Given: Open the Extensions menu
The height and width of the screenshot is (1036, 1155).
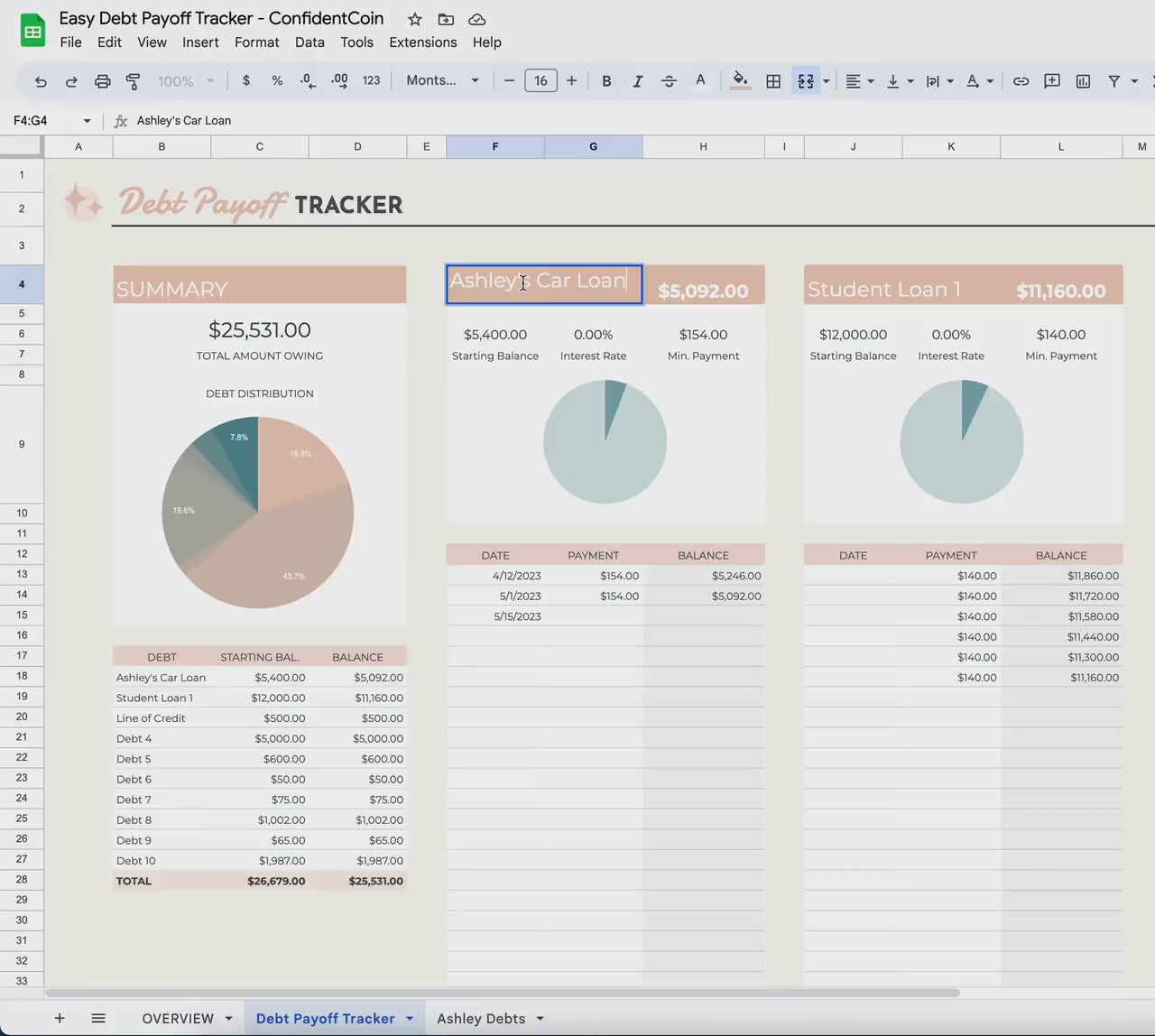Looking at the screenshot, I should pyautogui.click(x=422, y=42).
